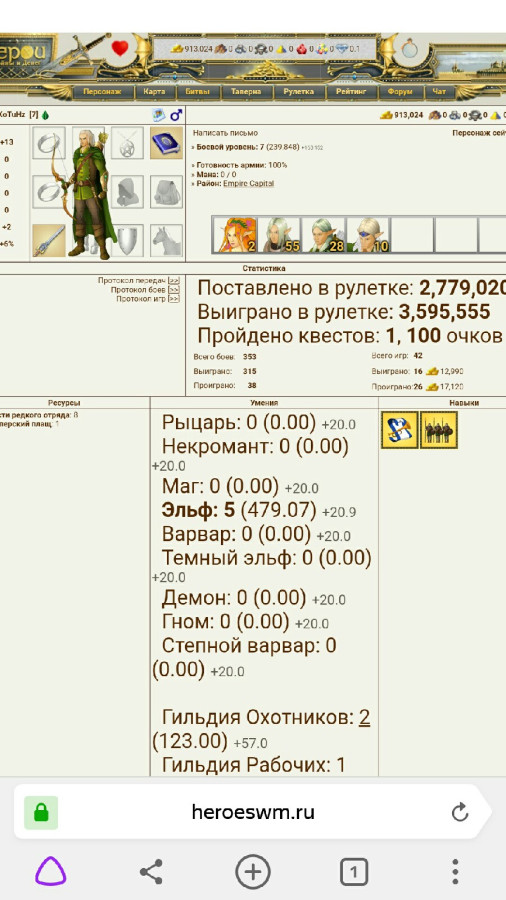Reload the page with refresh icon
The height and width of the screenshot is (900, 506).
[x=460, y=812]
